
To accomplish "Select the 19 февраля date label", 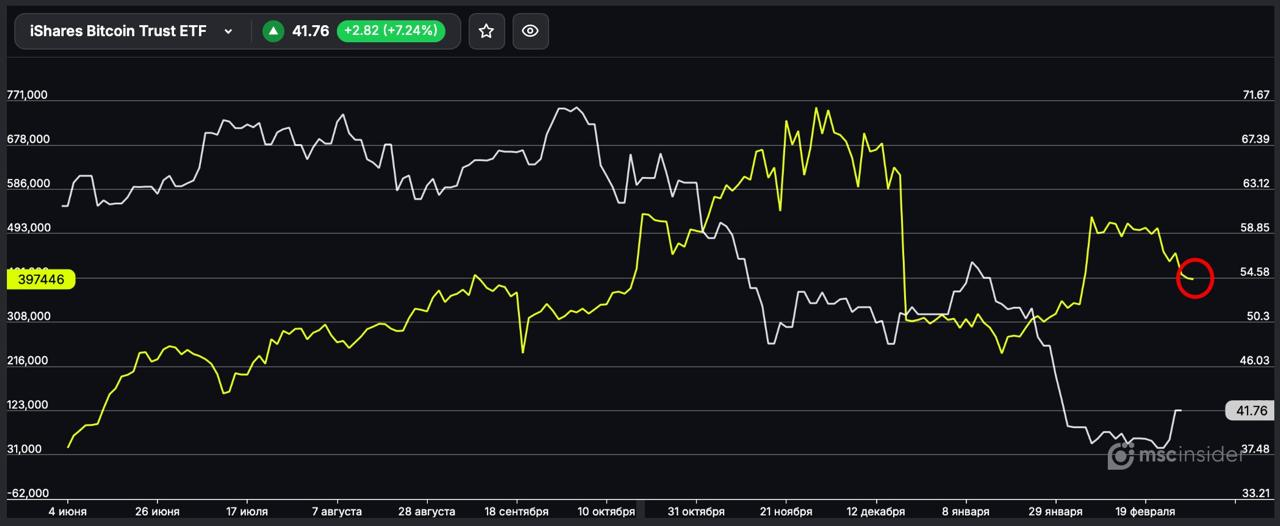I will (1145, 512).
